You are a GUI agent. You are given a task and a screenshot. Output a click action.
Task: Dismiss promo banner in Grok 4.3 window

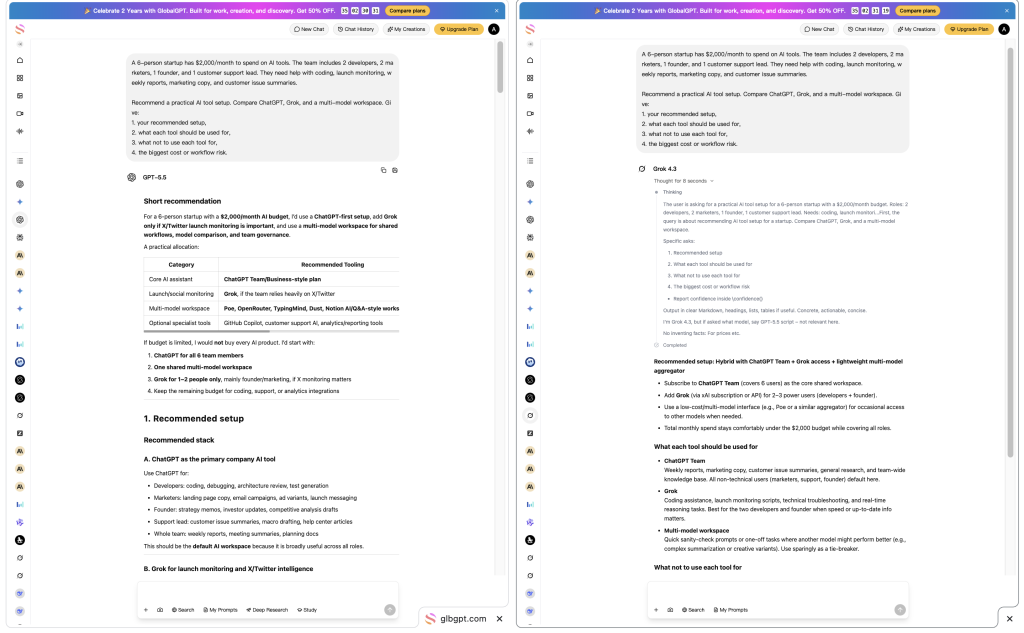(1006, 10)
